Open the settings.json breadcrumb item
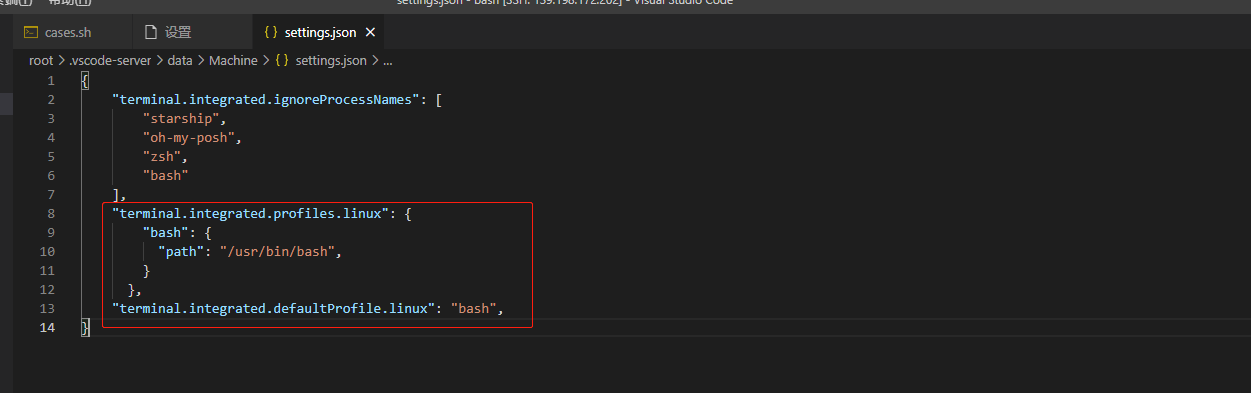 [330, 60]
